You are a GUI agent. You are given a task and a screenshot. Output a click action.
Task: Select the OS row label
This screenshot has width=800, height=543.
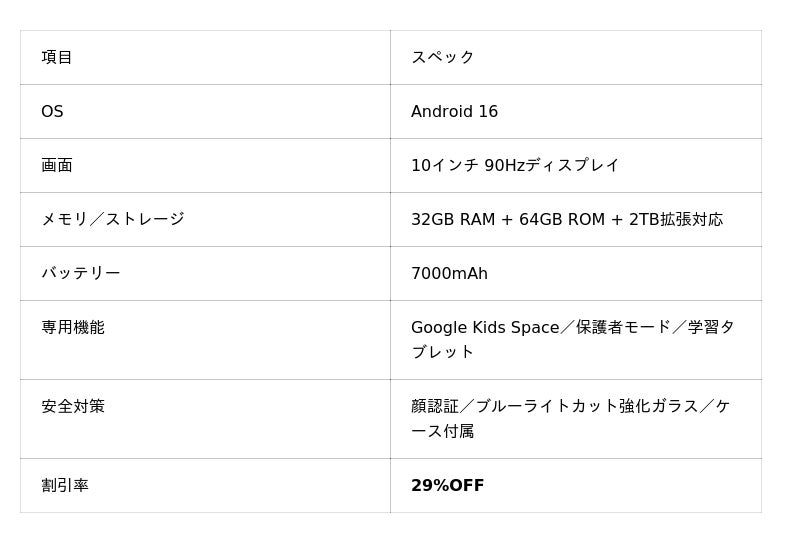click(52, 111)
